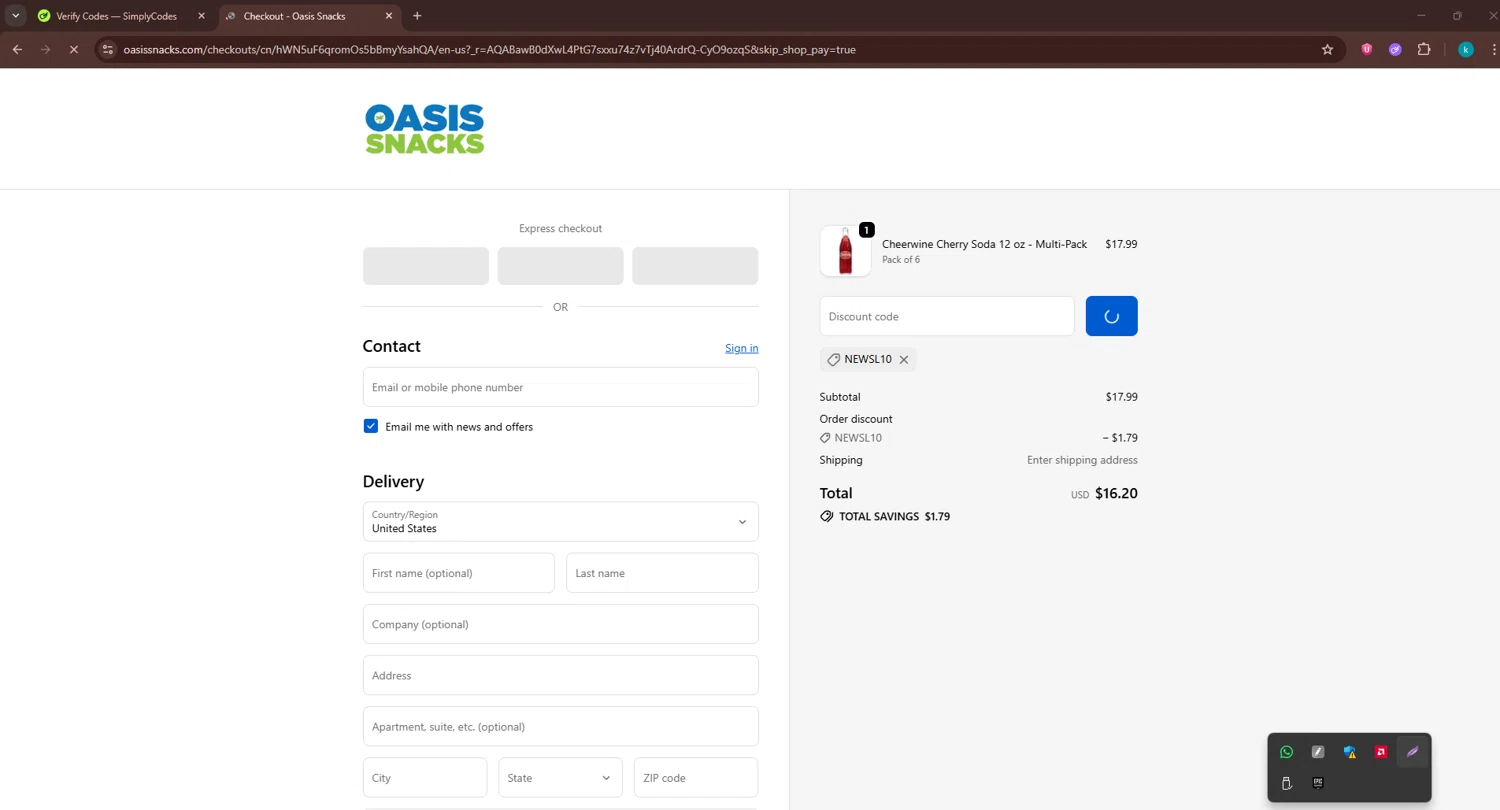This screenshot has width=1500, height=810.
Task: Click the pink shield extension icon
Action: tap(1367, 49)
